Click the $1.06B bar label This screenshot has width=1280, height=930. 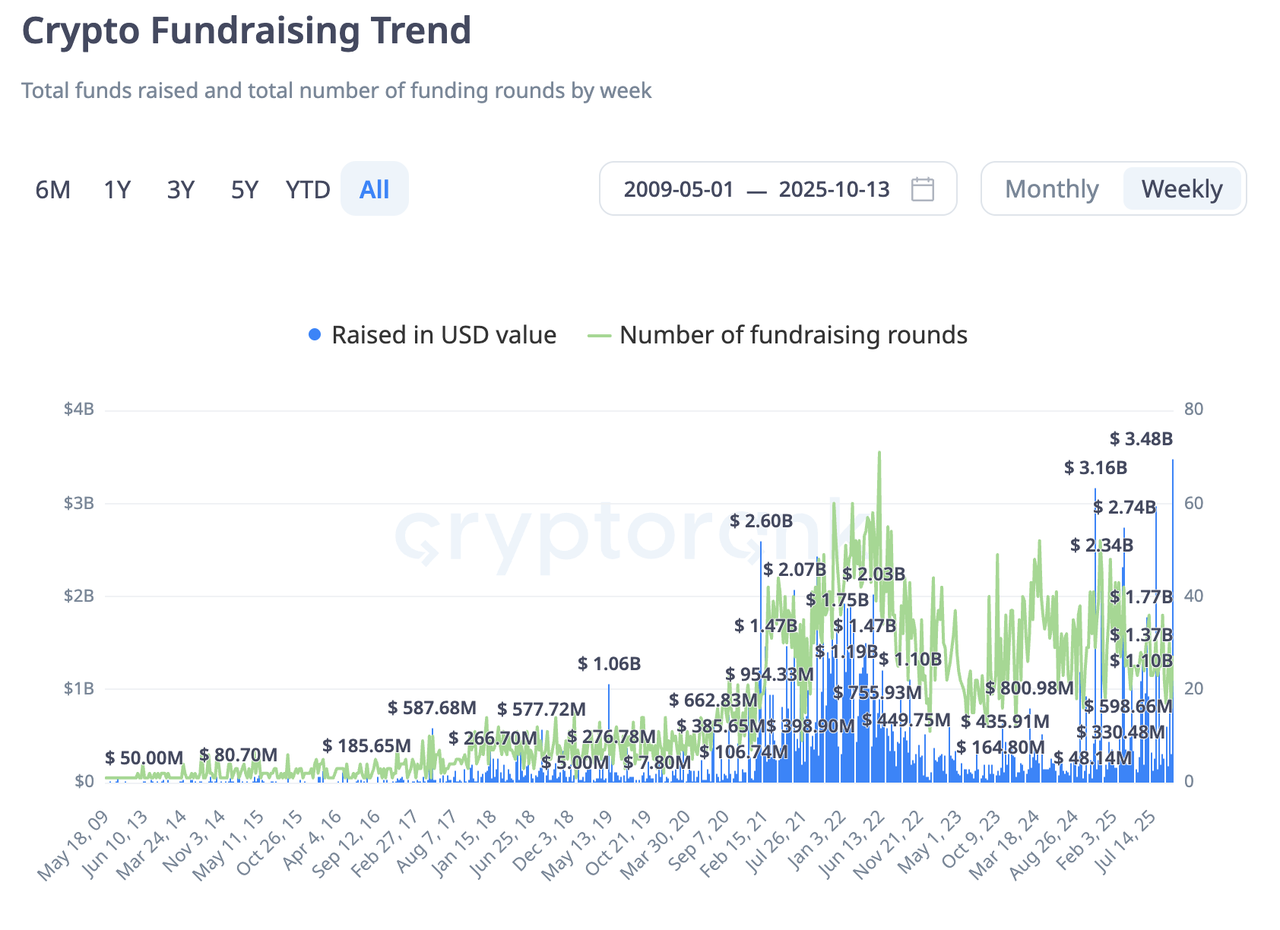609,663
